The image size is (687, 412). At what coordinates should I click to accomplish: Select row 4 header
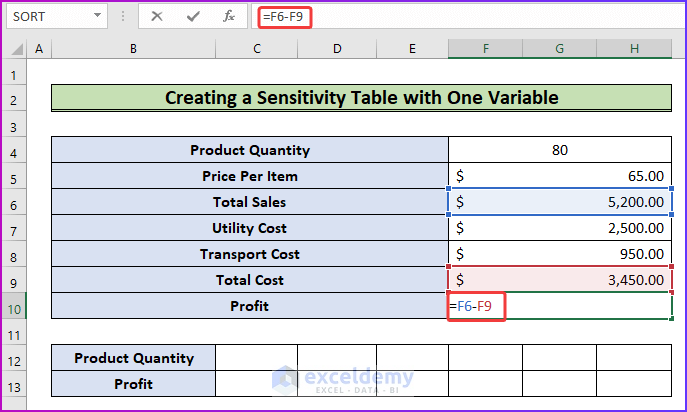coord(15,150)
